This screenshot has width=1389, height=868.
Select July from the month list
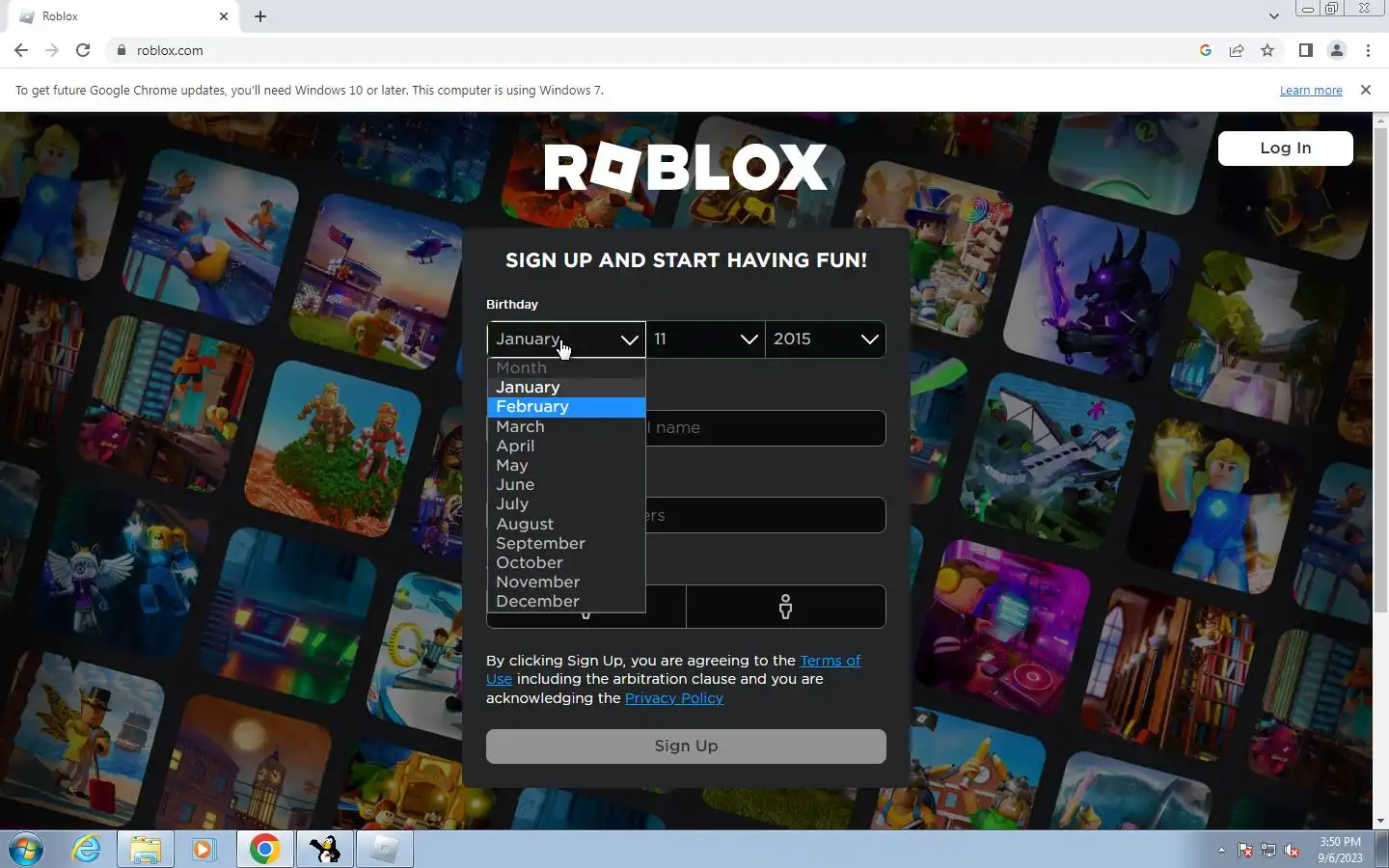pos(566,503)
